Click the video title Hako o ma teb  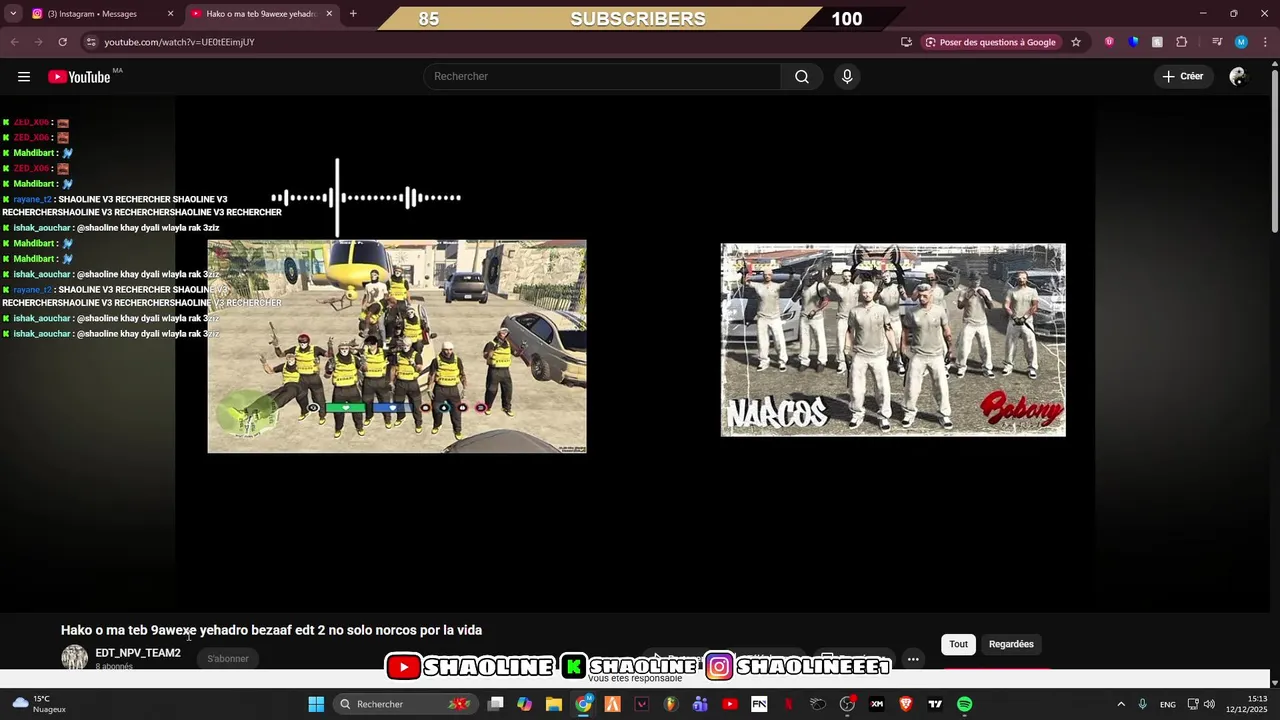click(271, 630)
